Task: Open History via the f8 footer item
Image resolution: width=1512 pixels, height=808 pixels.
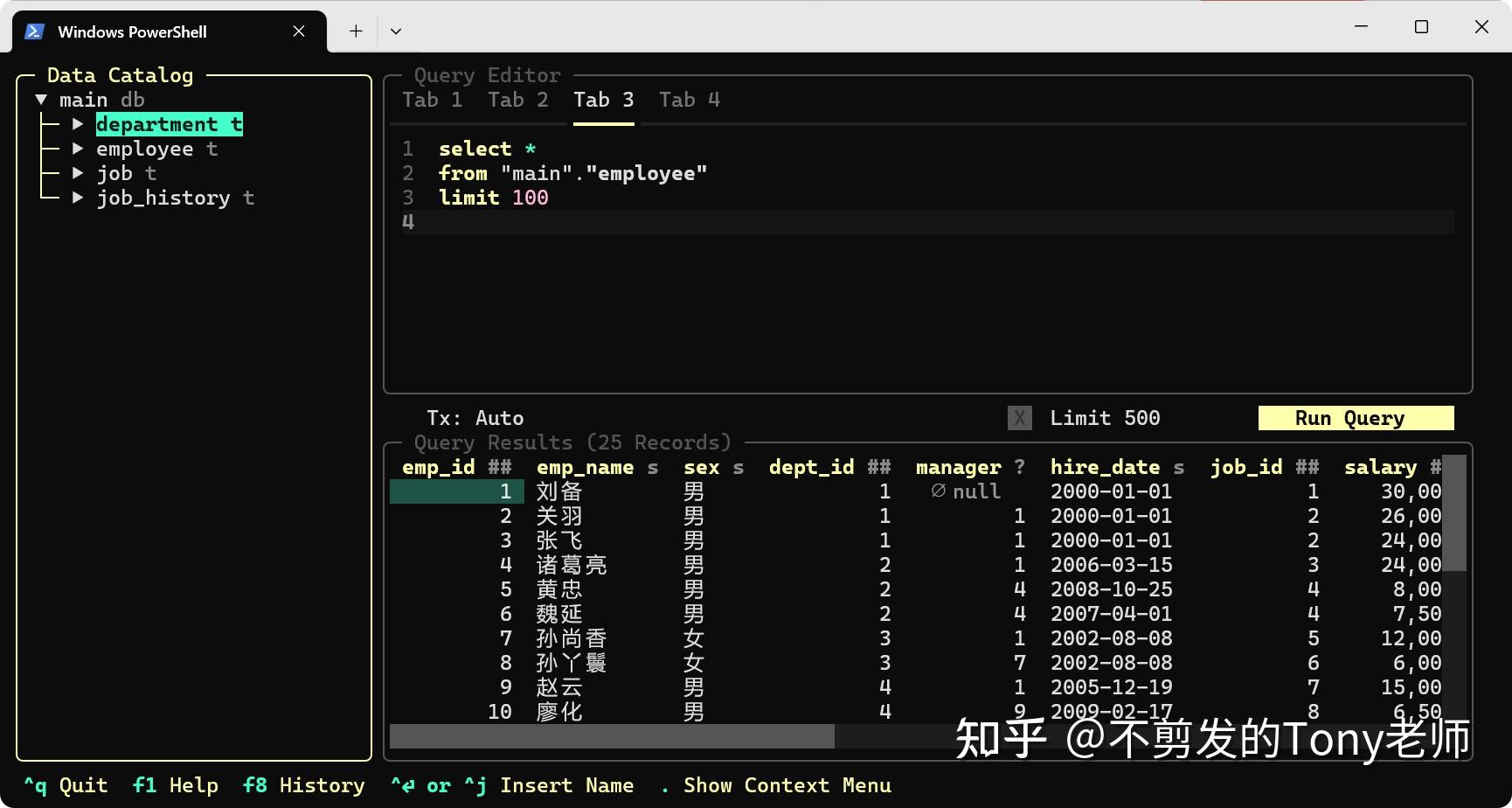Action: pyautogui.click(x=302, y=784)
